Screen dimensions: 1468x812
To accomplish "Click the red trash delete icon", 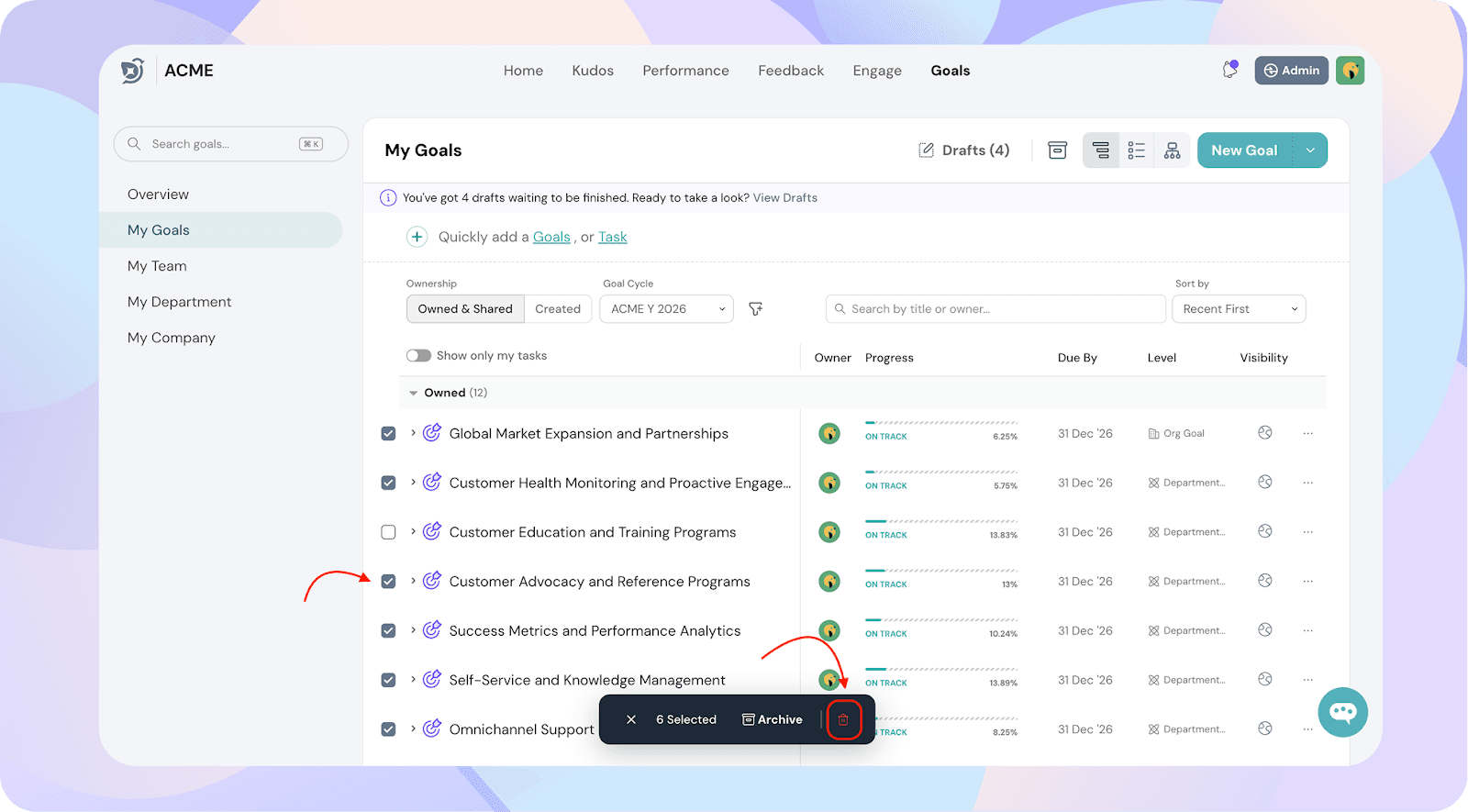I will (x=843, y=720).
